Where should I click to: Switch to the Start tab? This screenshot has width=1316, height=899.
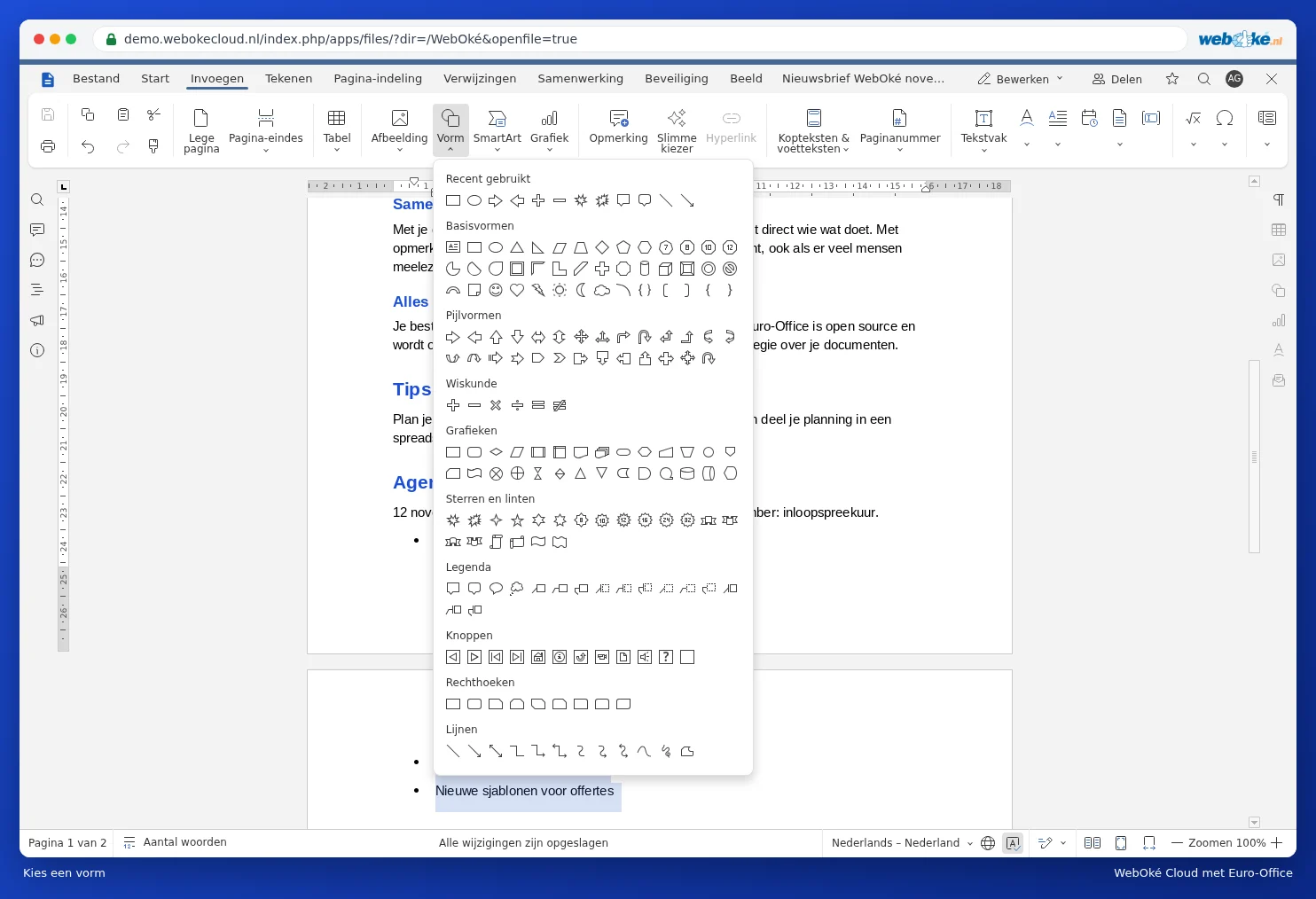coord(155,78)
